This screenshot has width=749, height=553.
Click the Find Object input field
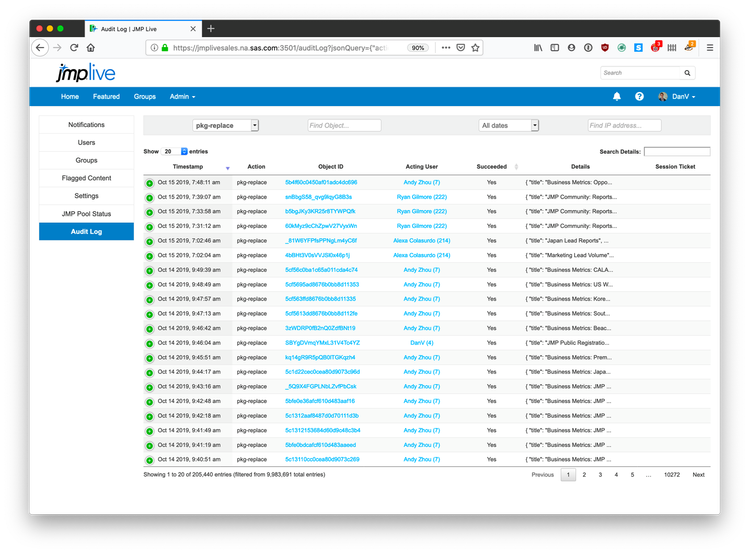click(344, 126)
